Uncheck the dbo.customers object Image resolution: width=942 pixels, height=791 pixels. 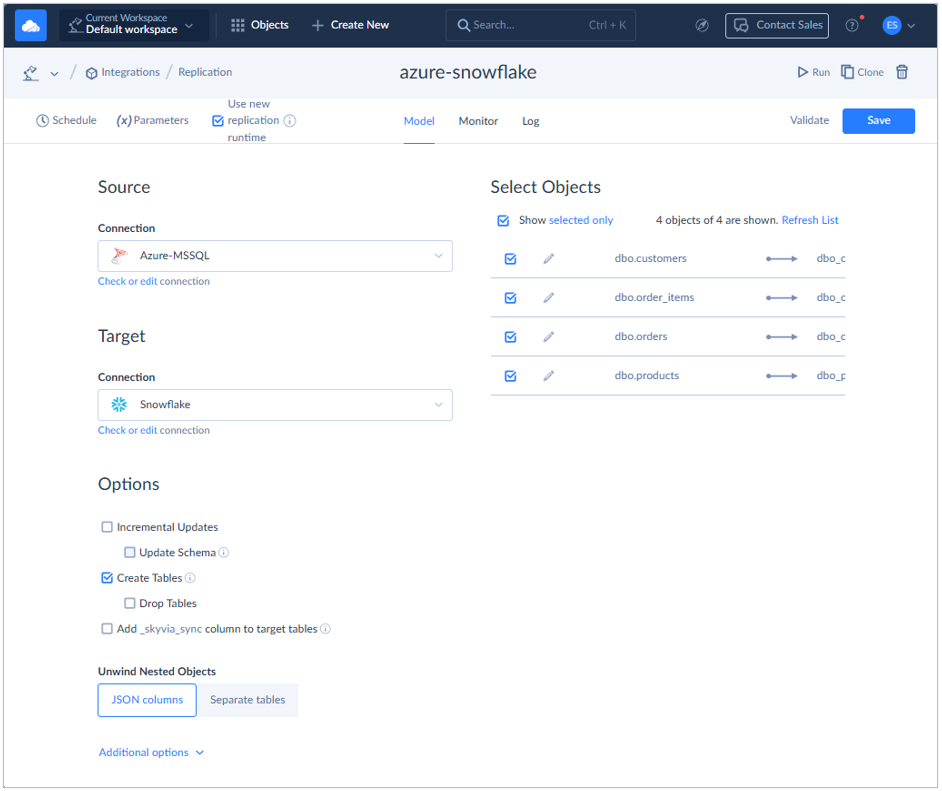click(511, 259)
